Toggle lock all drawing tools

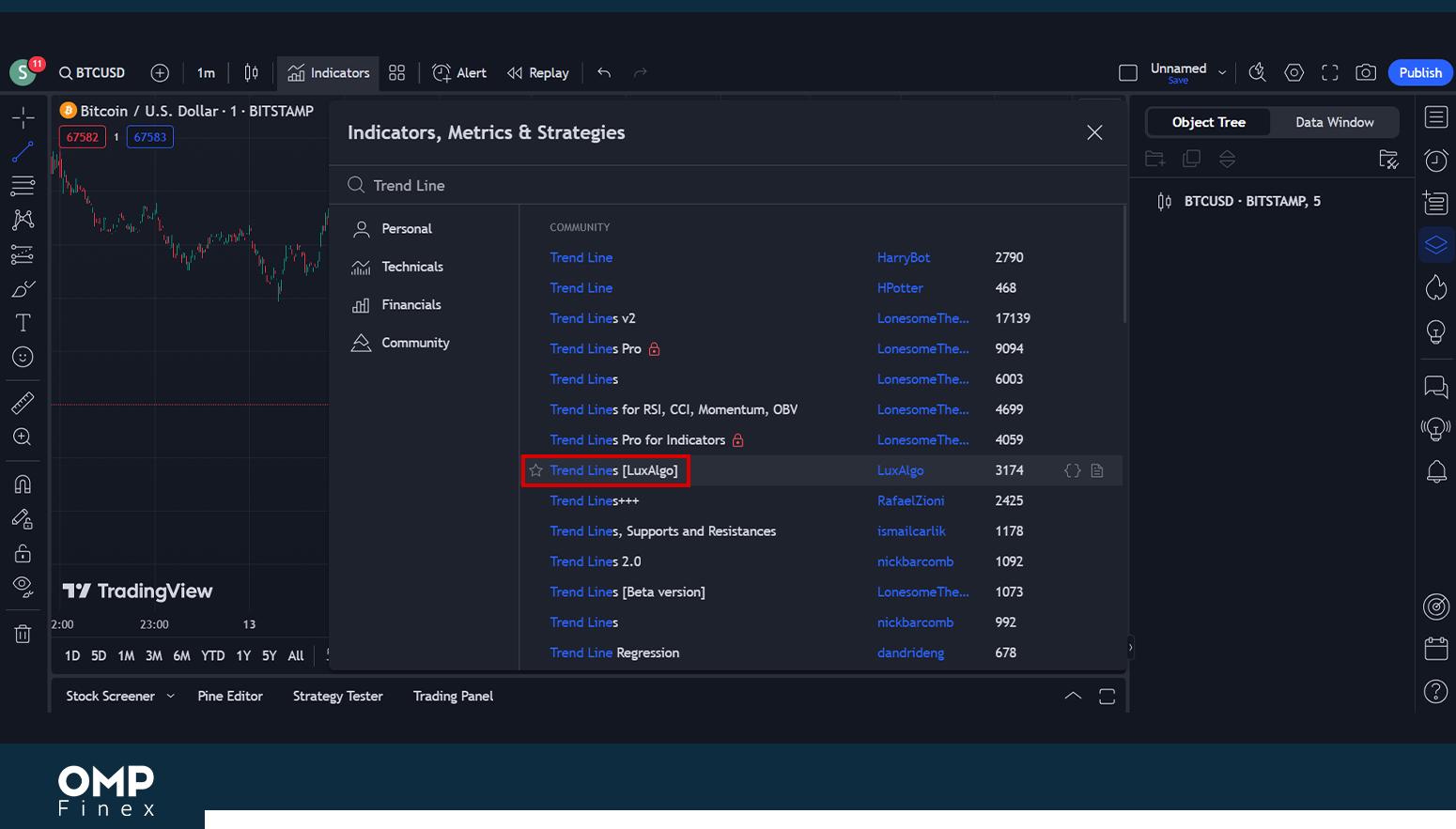coord(23,553)
